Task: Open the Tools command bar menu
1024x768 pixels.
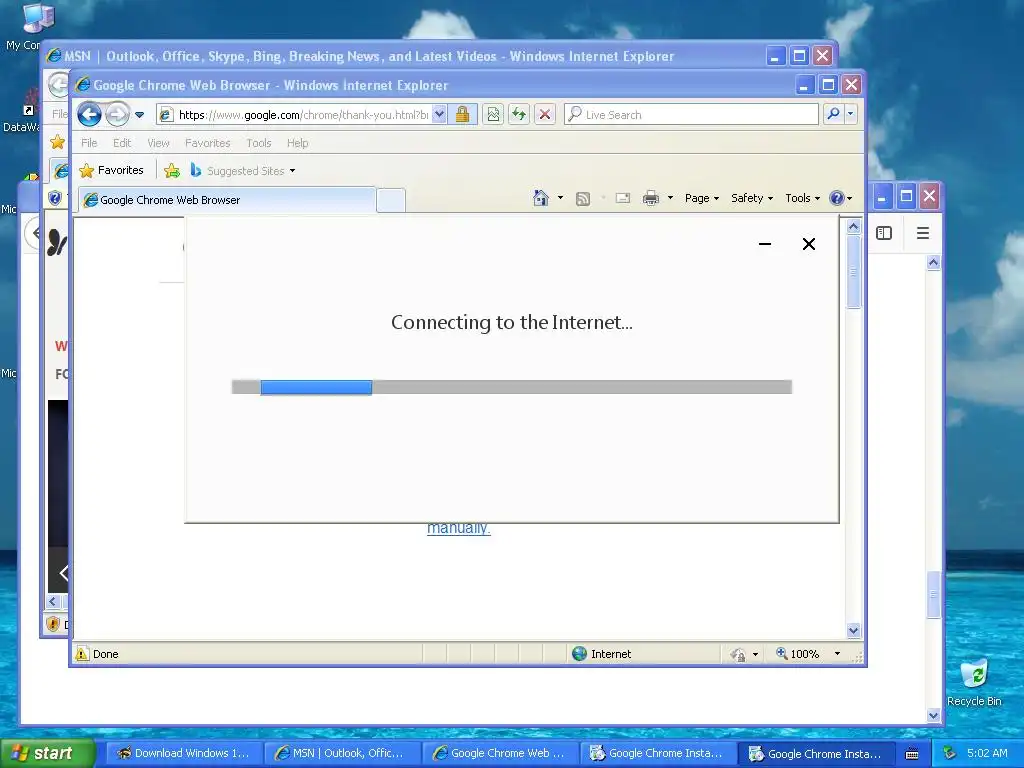Action: [802, 198]
